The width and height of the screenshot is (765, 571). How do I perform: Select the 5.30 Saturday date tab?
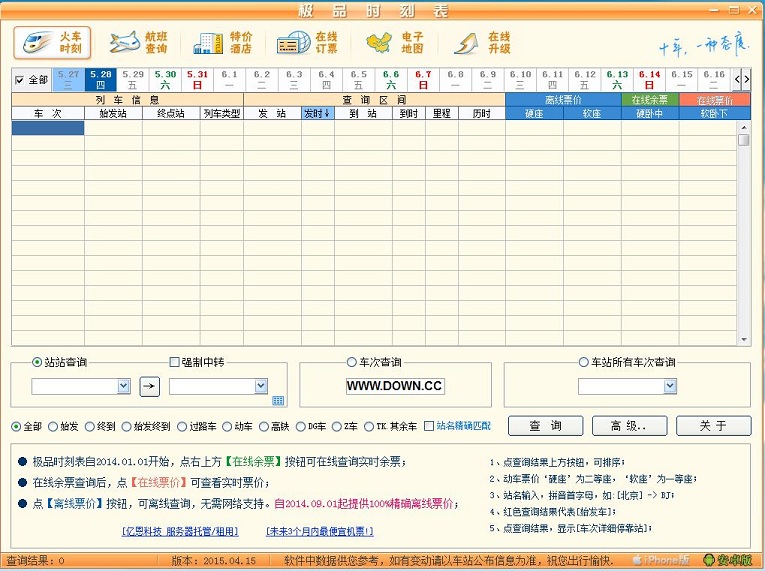coord(165,79)
